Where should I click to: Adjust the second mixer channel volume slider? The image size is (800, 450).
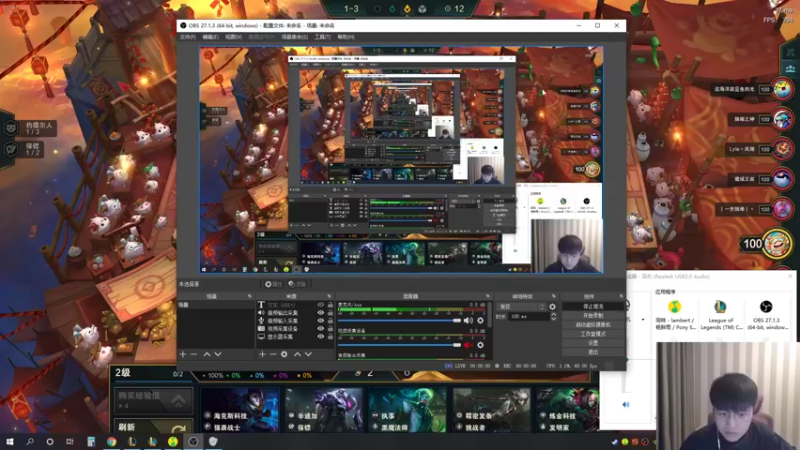tap(399, 345)
